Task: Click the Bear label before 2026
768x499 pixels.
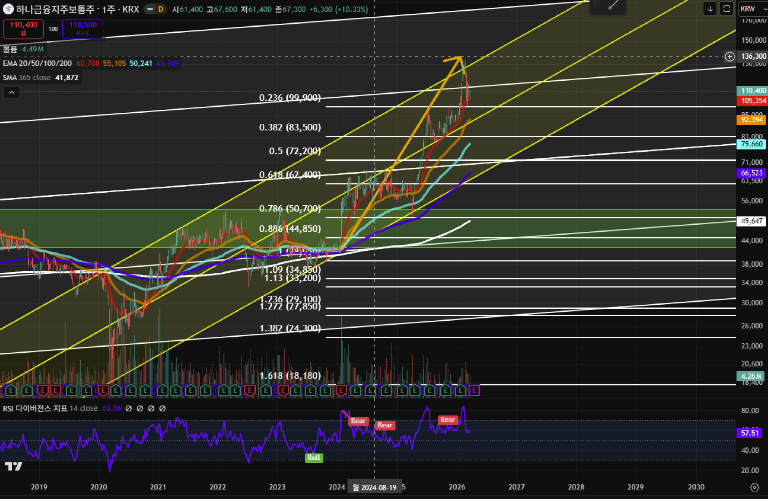Action: pyautogui.click(x=448, y=420)
